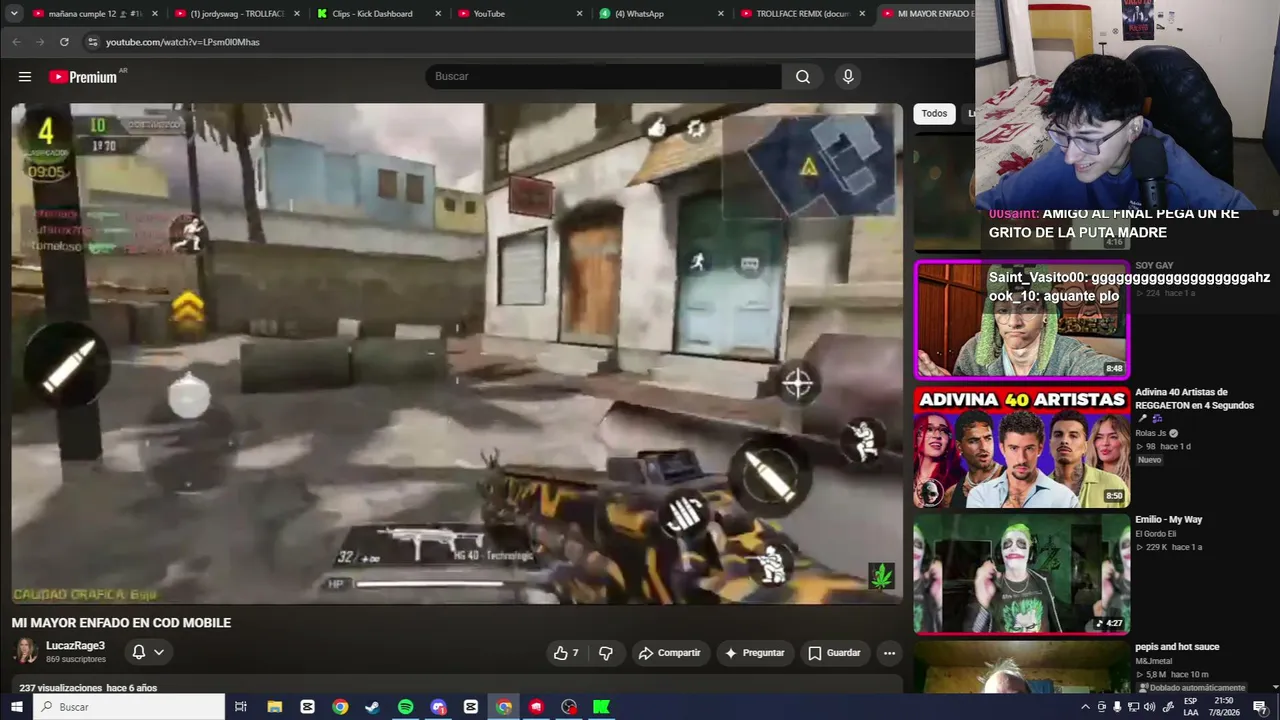
Task: Open the Windows Start menu
Action: 16,707
